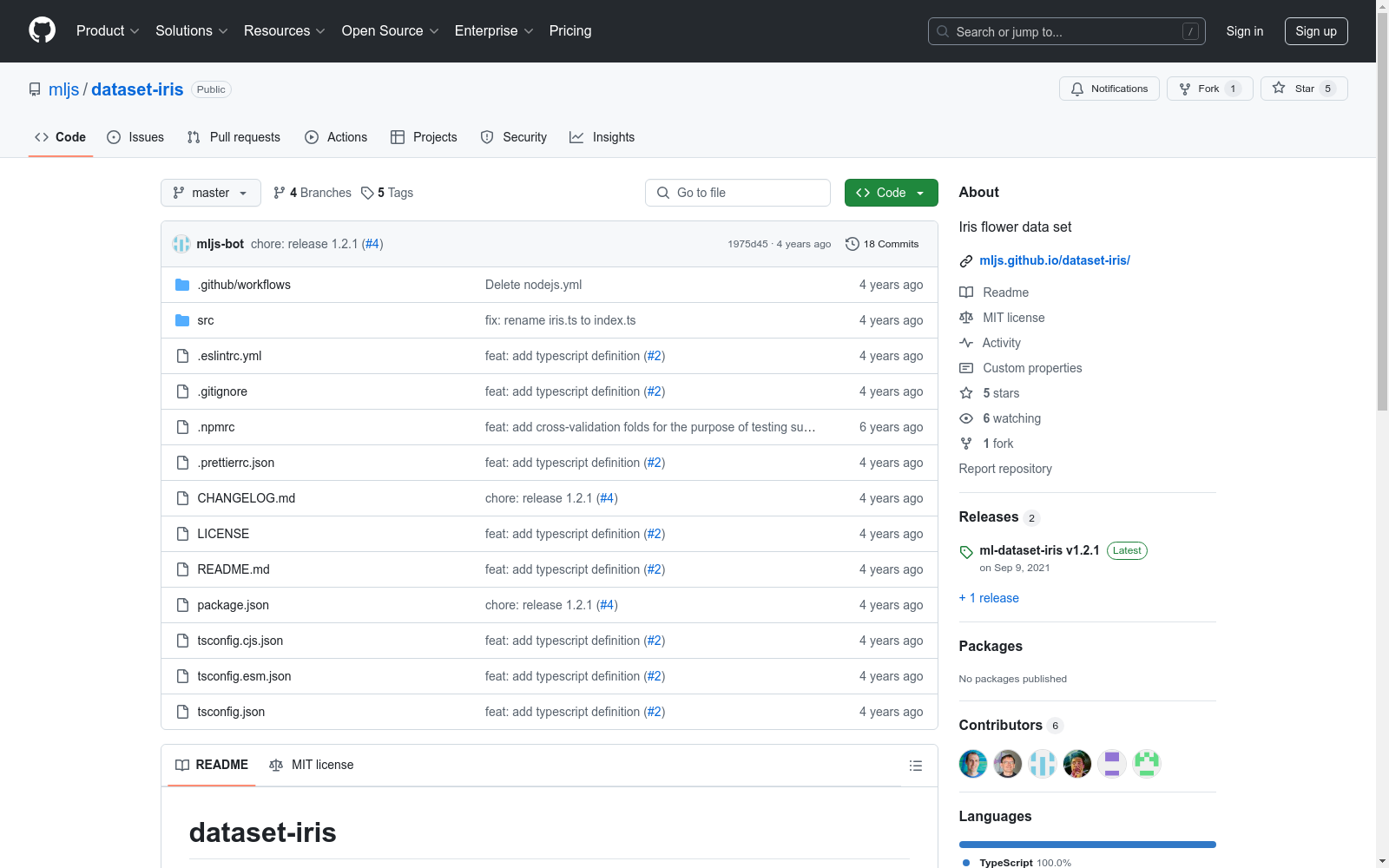Screen dimensions: 1389x868
Task: Open the .prettierrc.json file
Action: (x=236, y=463)
